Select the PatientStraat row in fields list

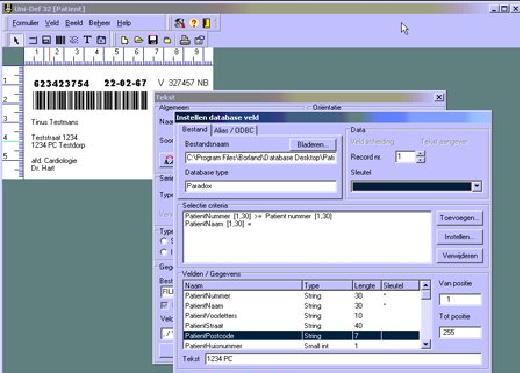pos(301,325)
